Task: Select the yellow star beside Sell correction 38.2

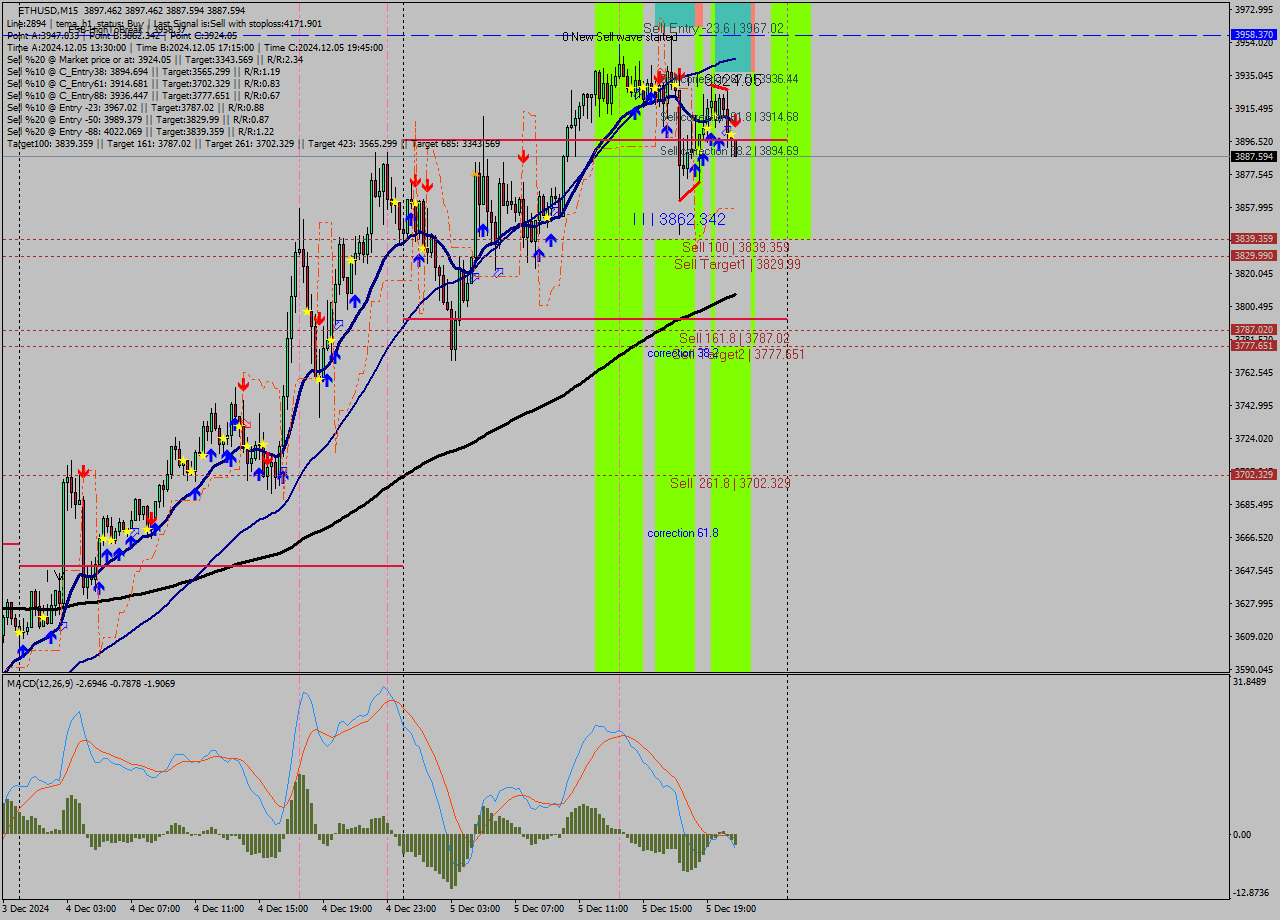Action: tap(730, 135)
